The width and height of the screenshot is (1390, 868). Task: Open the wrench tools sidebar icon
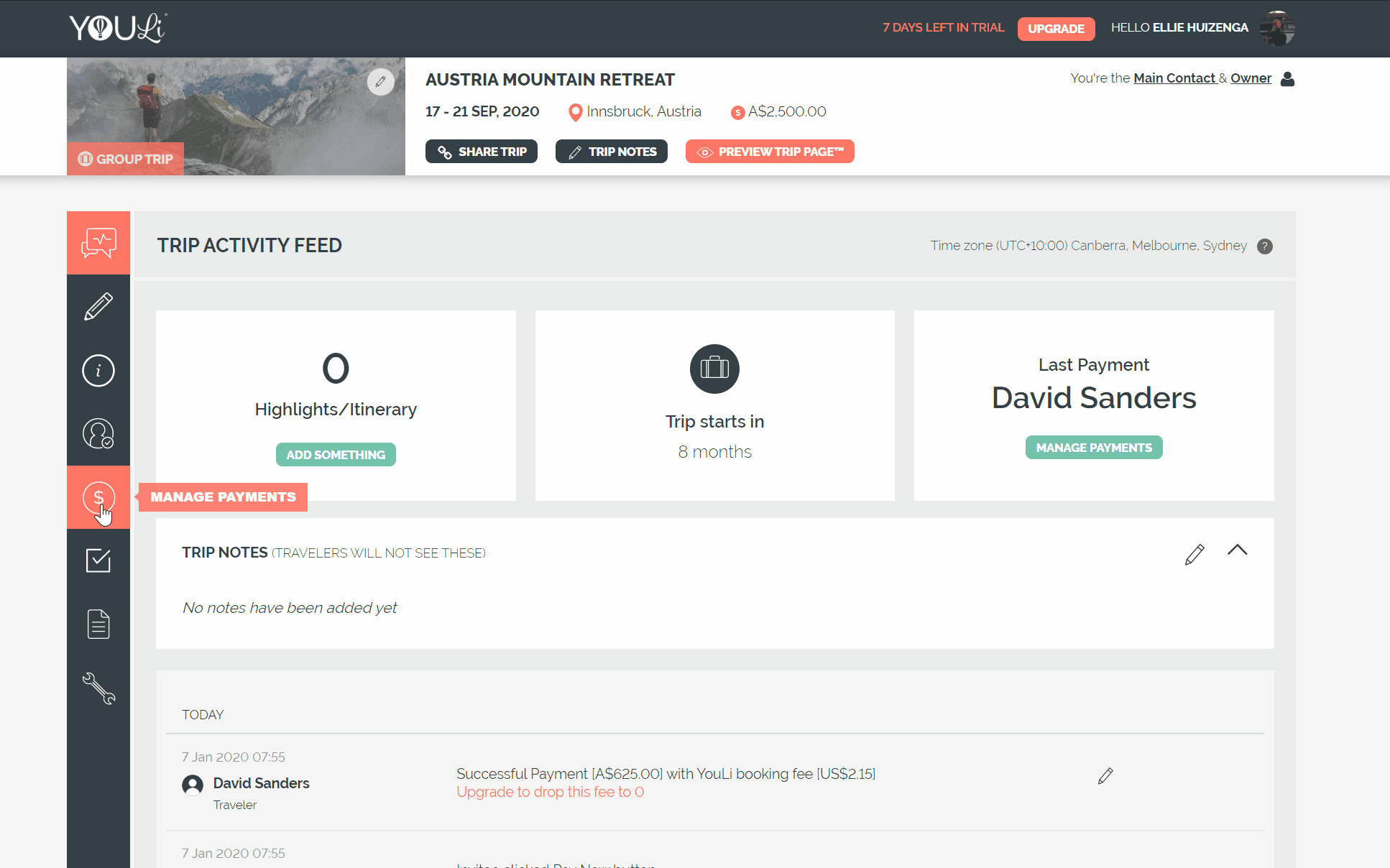[x=98, y=688]
